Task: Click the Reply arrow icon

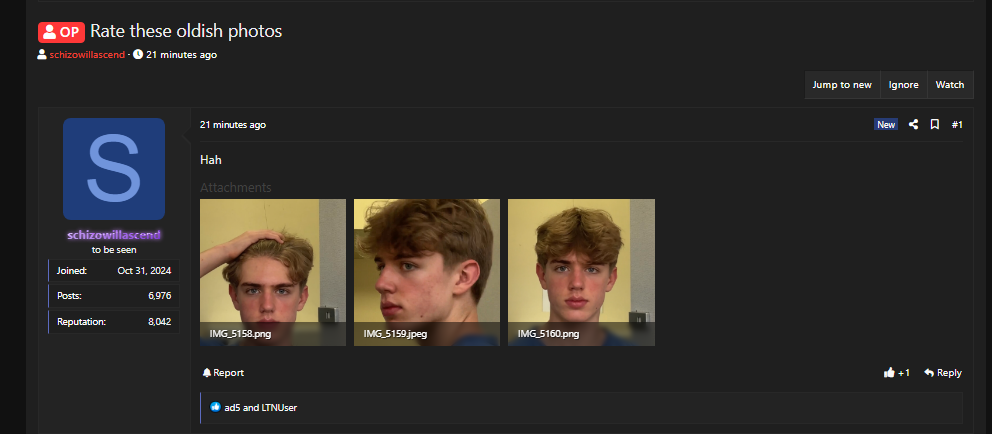Action: pyautogui.click(x=929, y=373)
